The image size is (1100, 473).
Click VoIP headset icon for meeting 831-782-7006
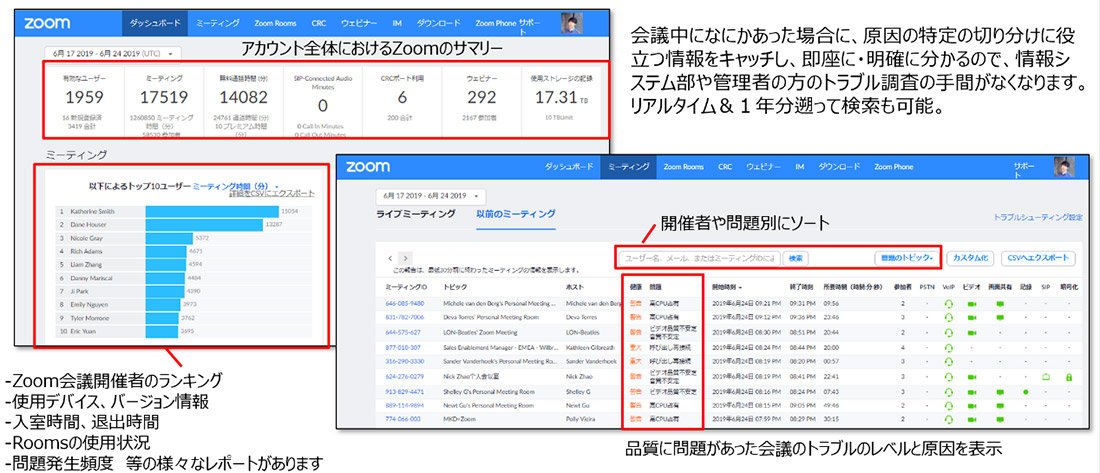click(x=949, y=317)
